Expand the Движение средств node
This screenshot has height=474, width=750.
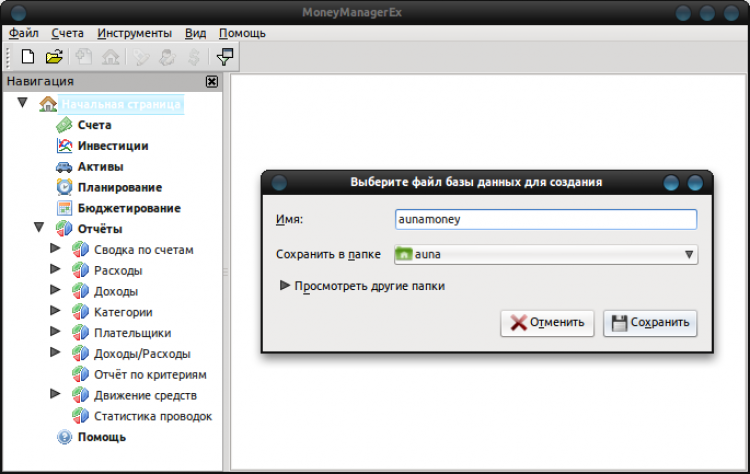coord(55,394)
